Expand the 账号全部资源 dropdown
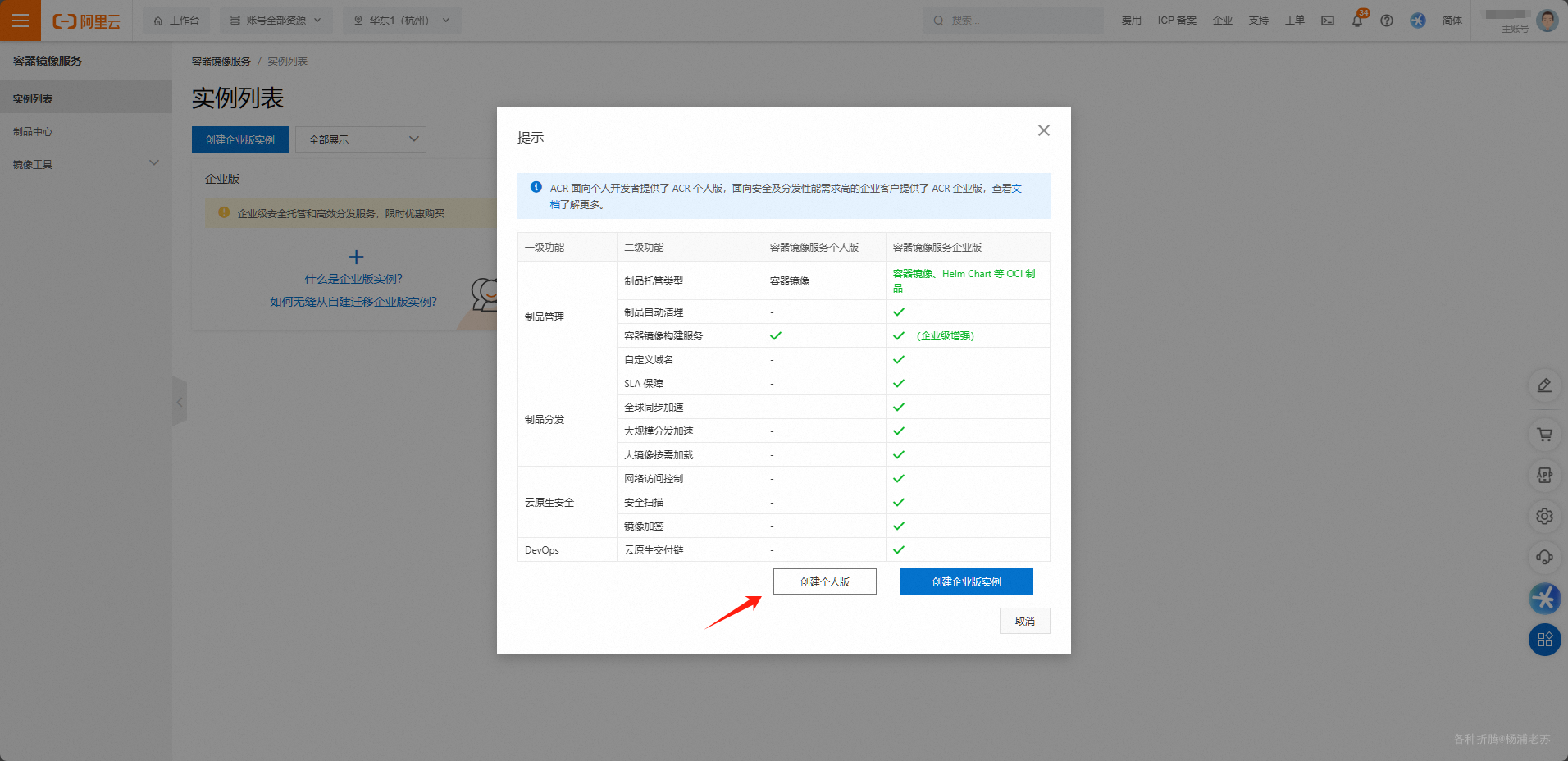The width and height of the screenshot is (1568, 761). 276,21
